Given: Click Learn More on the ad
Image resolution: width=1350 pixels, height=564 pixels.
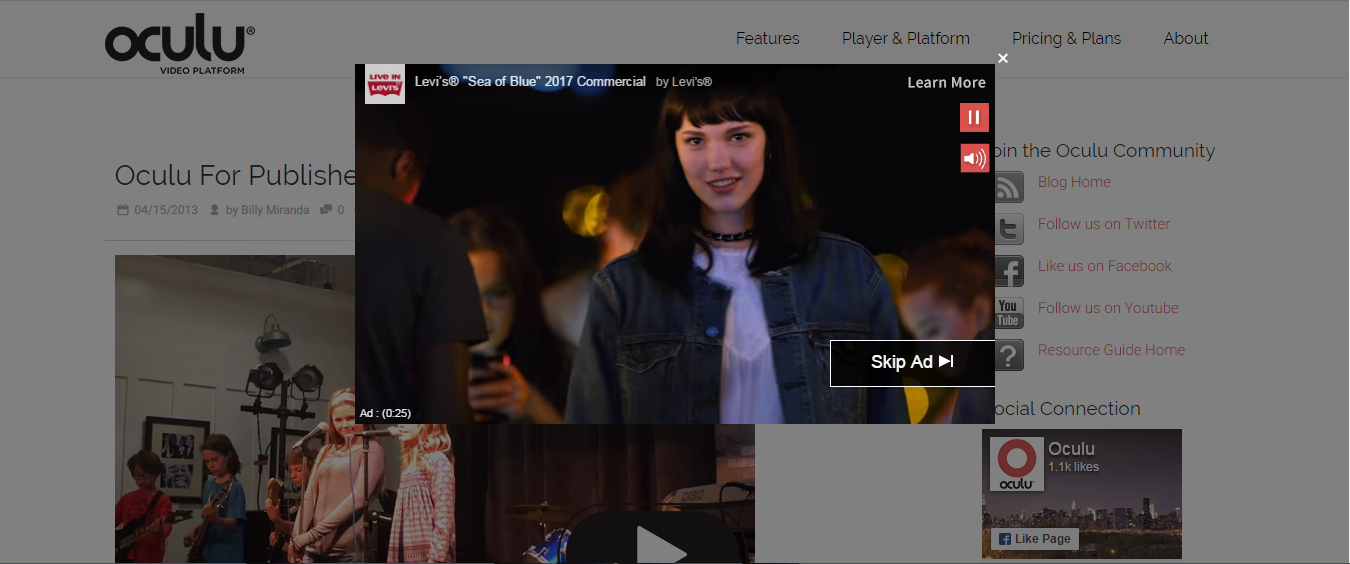Looking at the screenshot, I should click(x=946, y=83).
